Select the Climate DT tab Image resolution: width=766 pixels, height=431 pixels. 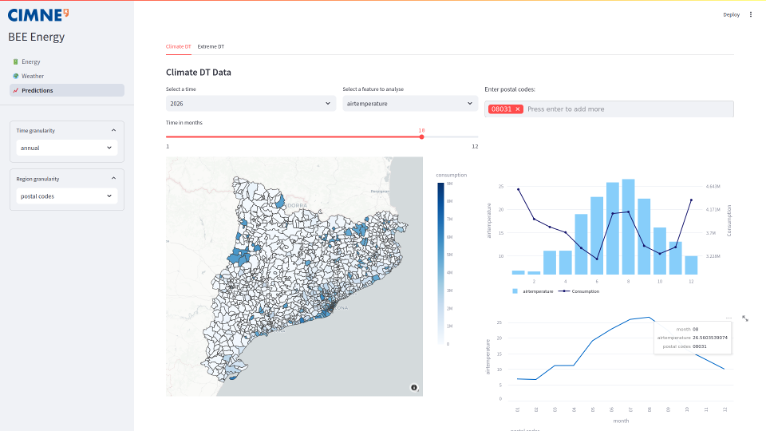pos(178,47)
